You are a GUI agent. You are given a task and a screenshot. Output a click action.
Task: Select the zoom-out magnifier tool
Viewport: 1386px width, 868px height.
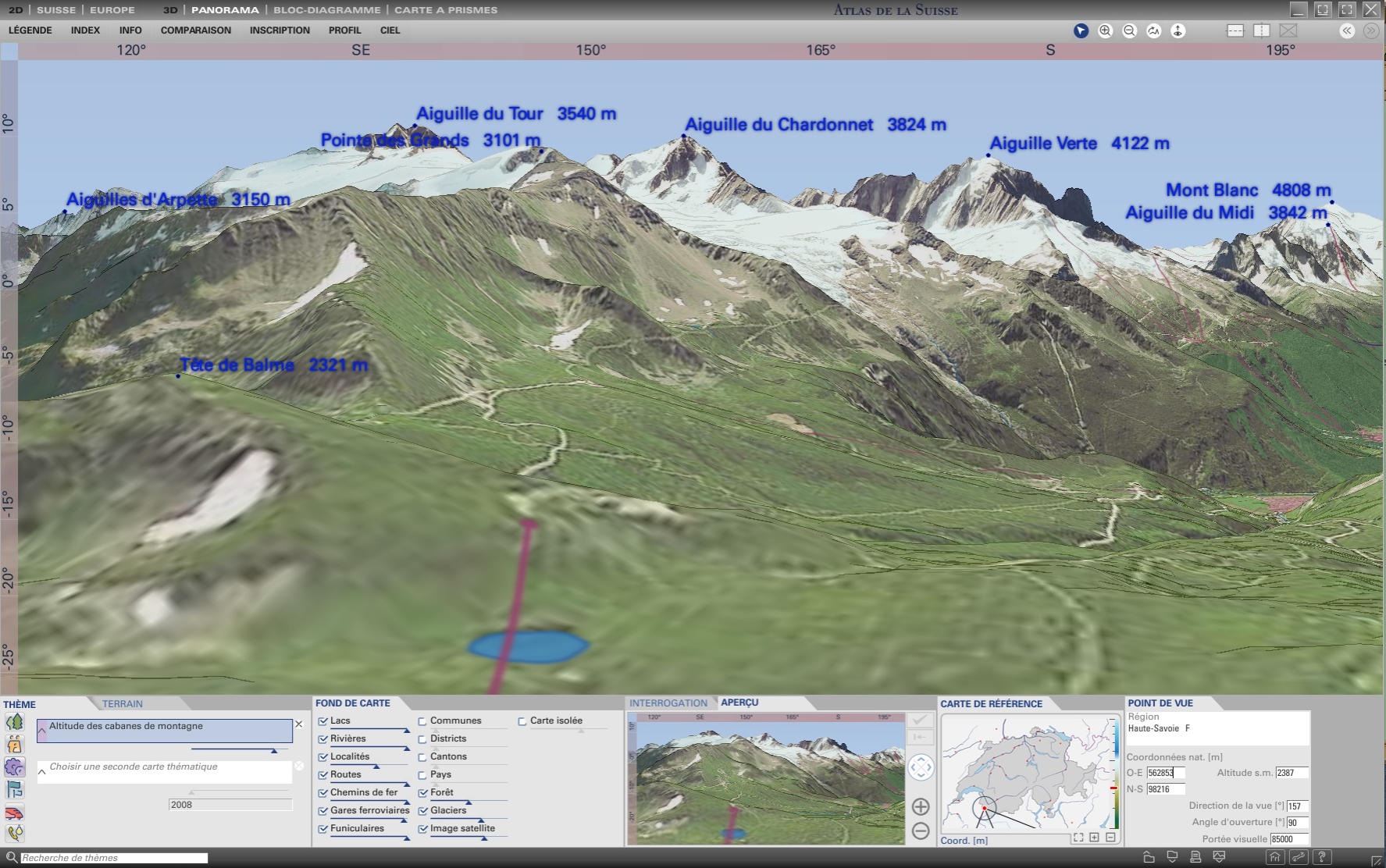1129,30
